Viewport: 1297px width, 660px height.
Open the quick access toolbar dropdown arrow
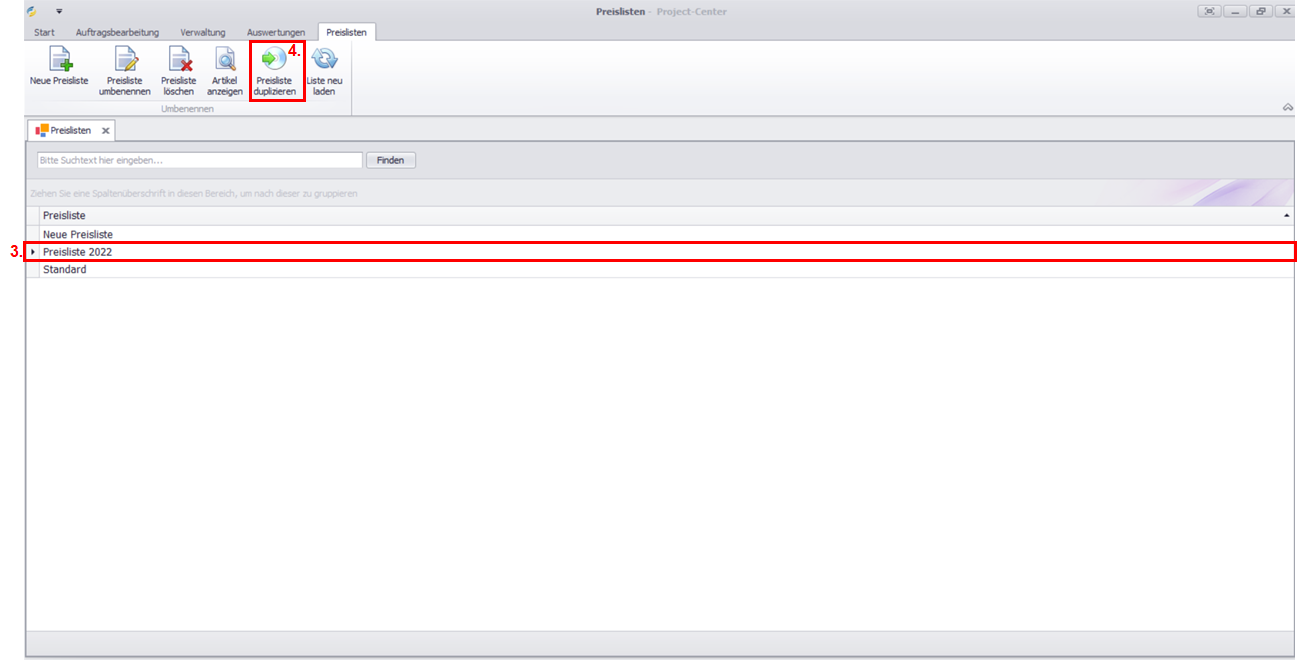(x=59, y=11)
